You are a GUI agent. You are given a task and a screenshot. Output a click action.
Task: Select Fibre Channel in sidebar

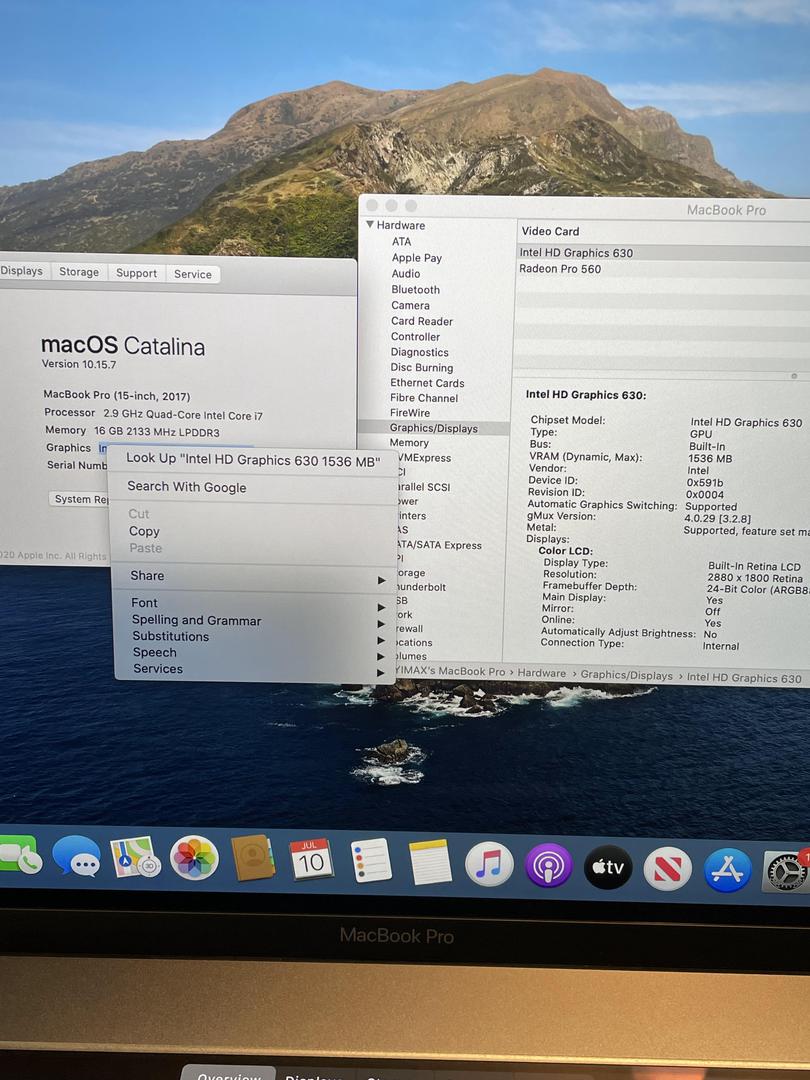pyautogui.click(x=424, y=398)
